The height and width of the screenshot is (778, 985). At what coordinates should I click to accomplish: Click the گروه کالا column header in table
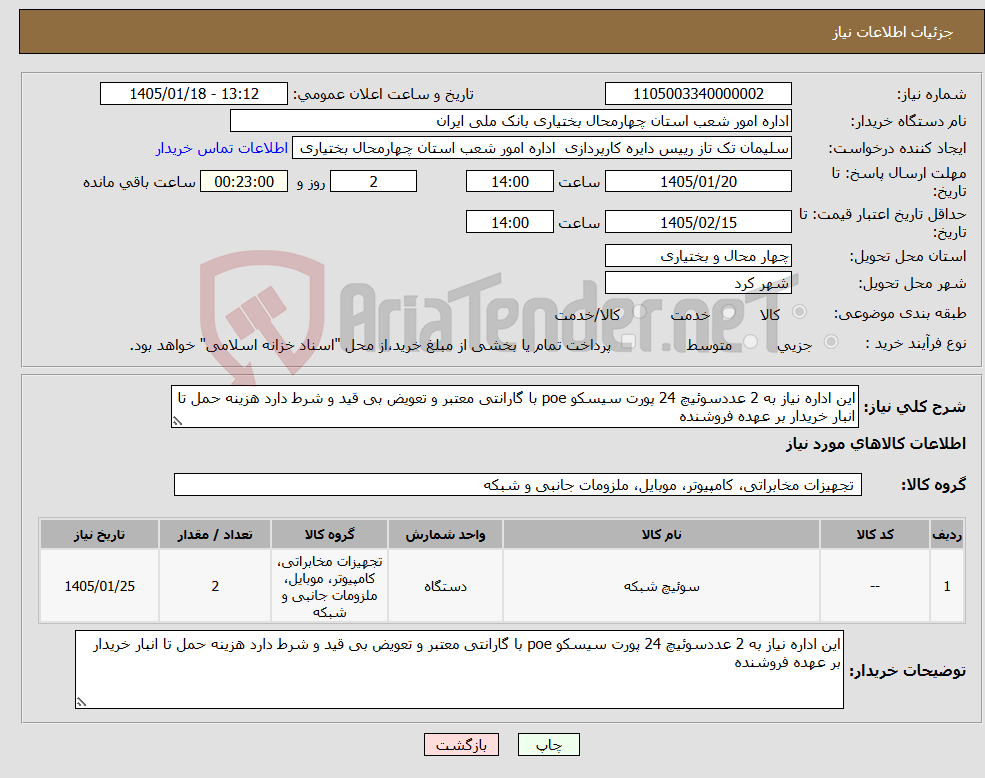coord(329,534)
